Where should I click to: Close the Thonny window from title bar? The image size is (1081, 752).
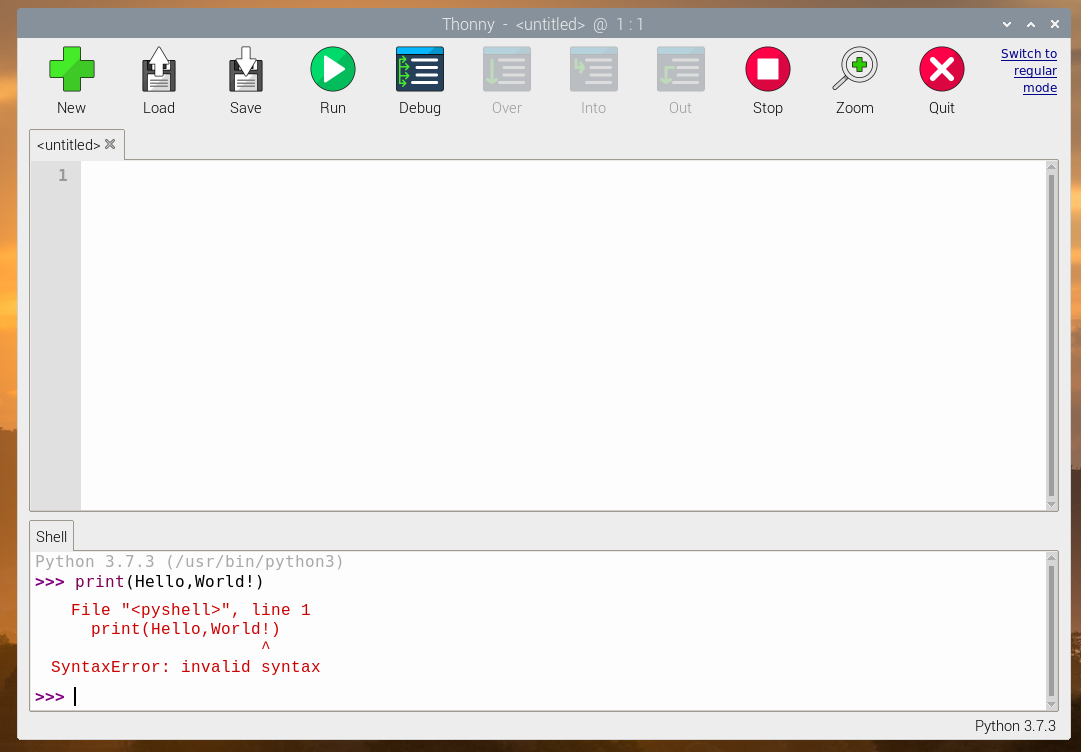click(1055, 24)
